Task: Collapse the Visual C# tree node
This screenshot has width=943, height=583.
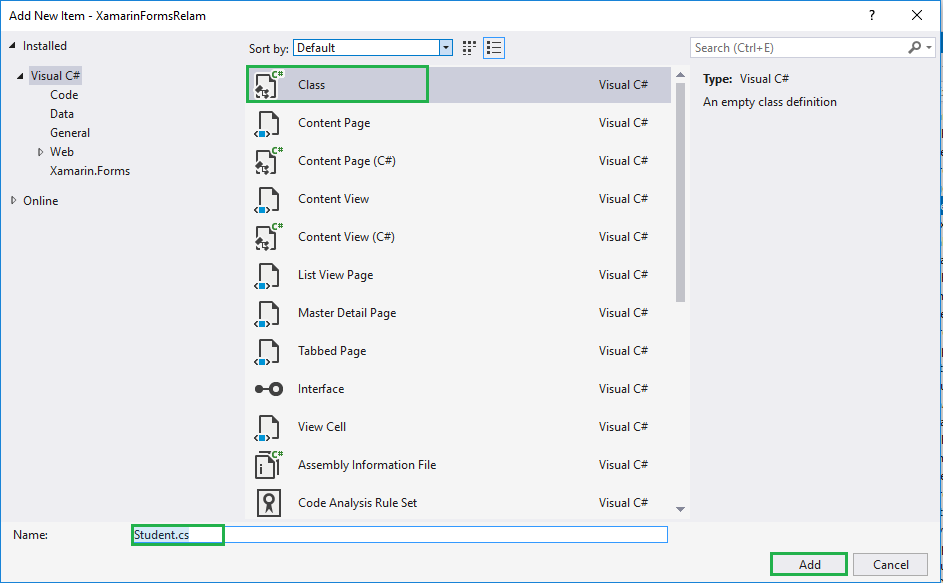Action: tap(20, 76)
